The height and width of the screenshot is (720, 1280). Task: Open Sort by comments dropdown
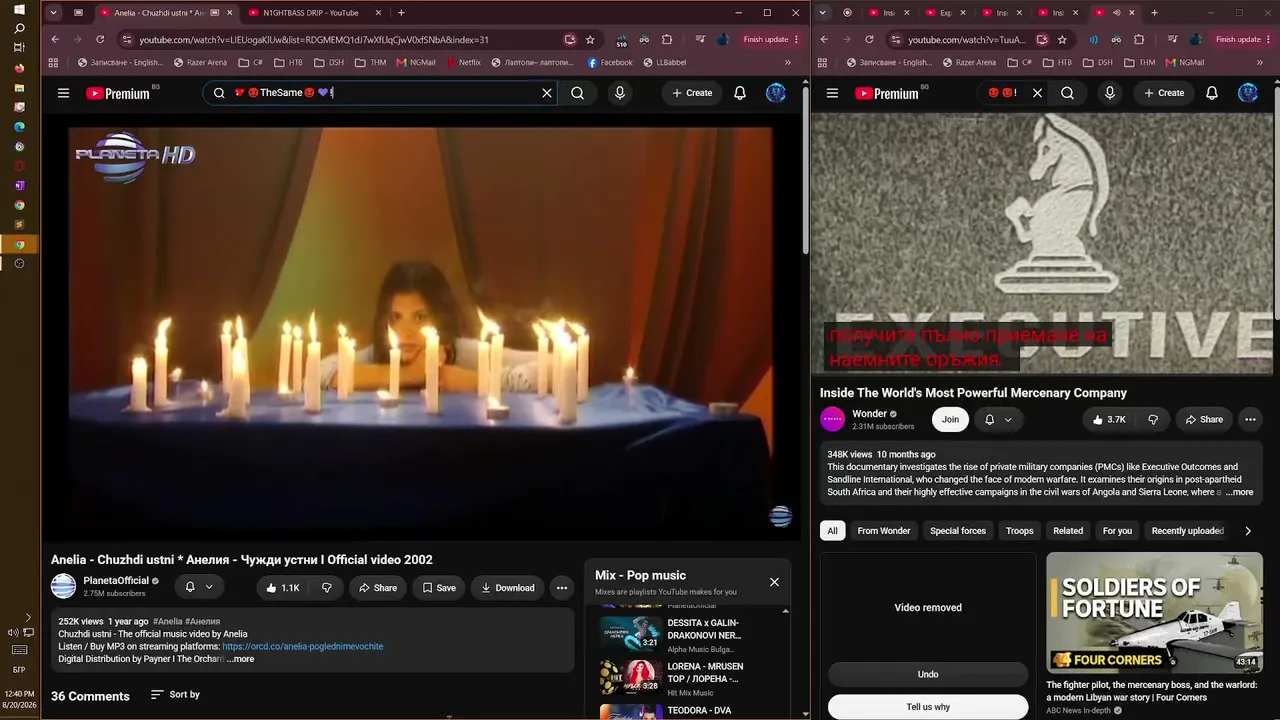pyautogui.click(x=175, y=695)
